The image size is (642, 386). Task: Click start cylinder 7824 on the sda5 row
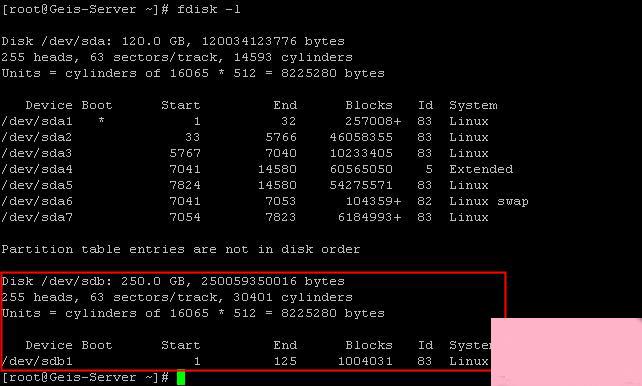point(185,185)
